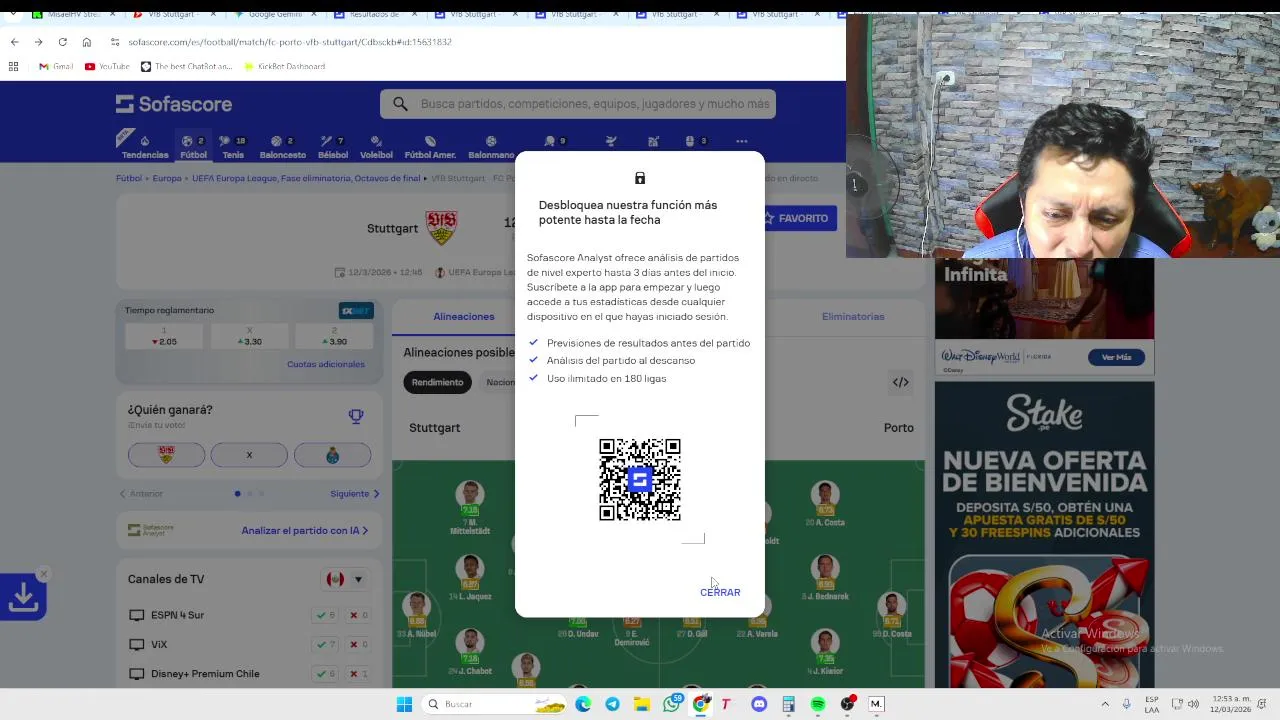Viewport: 1280px width, 720px height.
Task: Open the YouTube bookmark
Action: (x=107, y=66)
